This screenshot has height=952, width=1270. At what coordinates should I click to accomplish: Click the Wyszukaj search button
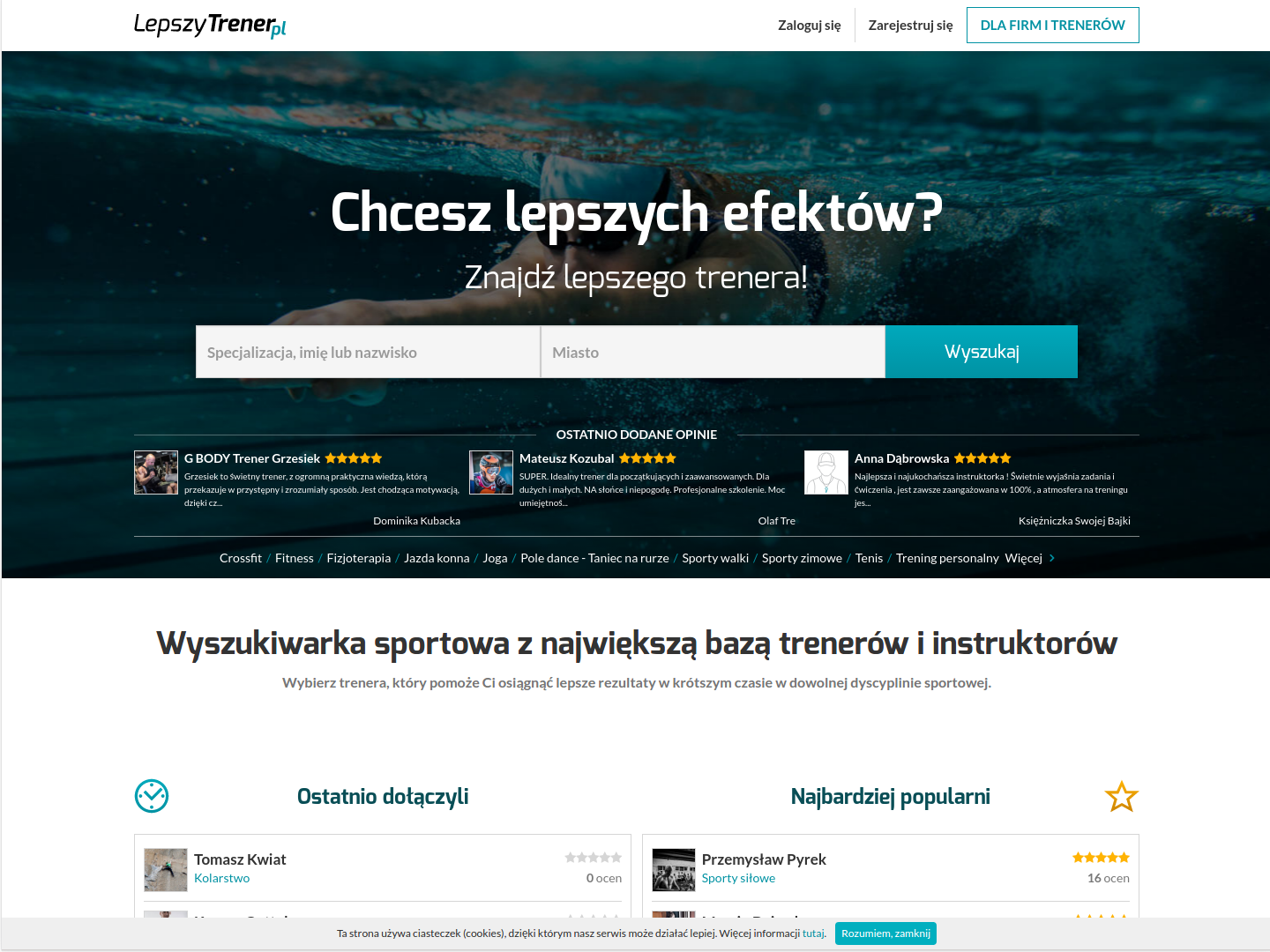(x=982, y=352)
